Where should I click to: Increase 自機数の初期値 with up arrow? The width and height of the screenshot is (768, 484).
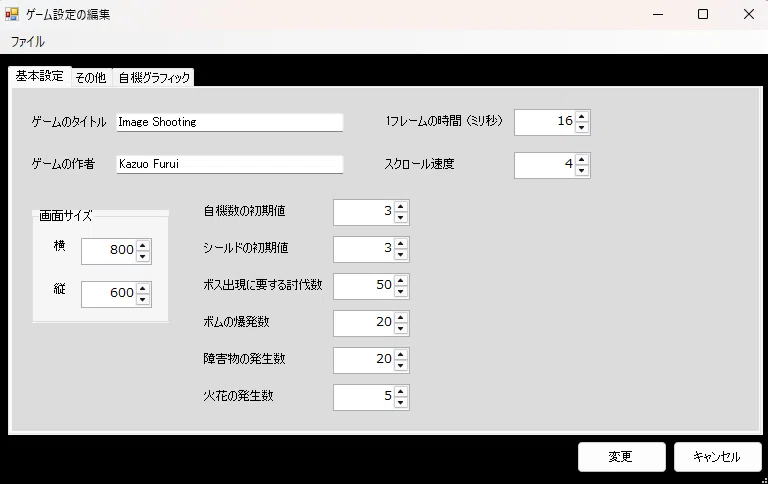[x=401, y=207]
